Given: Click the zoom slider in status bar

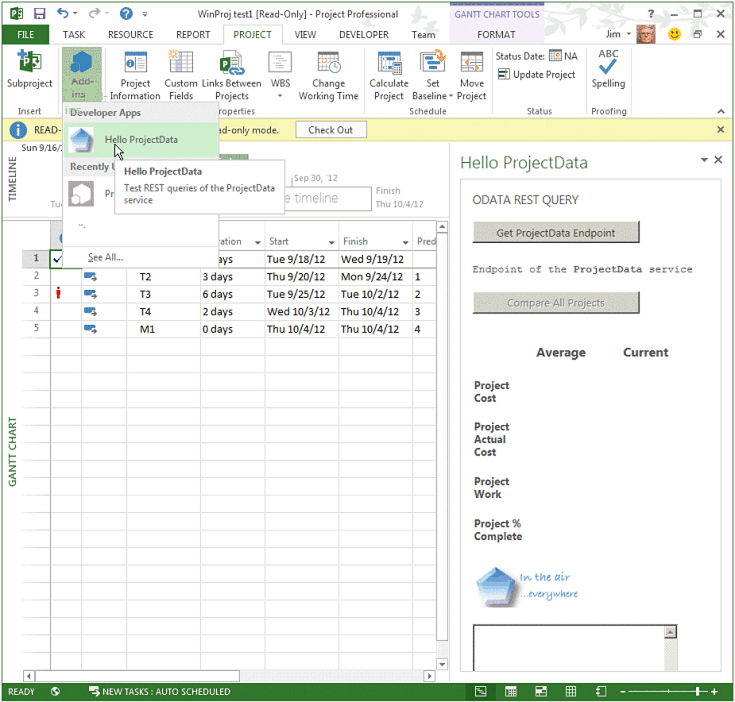Looking at the screenshot, I should click(697, 692).
